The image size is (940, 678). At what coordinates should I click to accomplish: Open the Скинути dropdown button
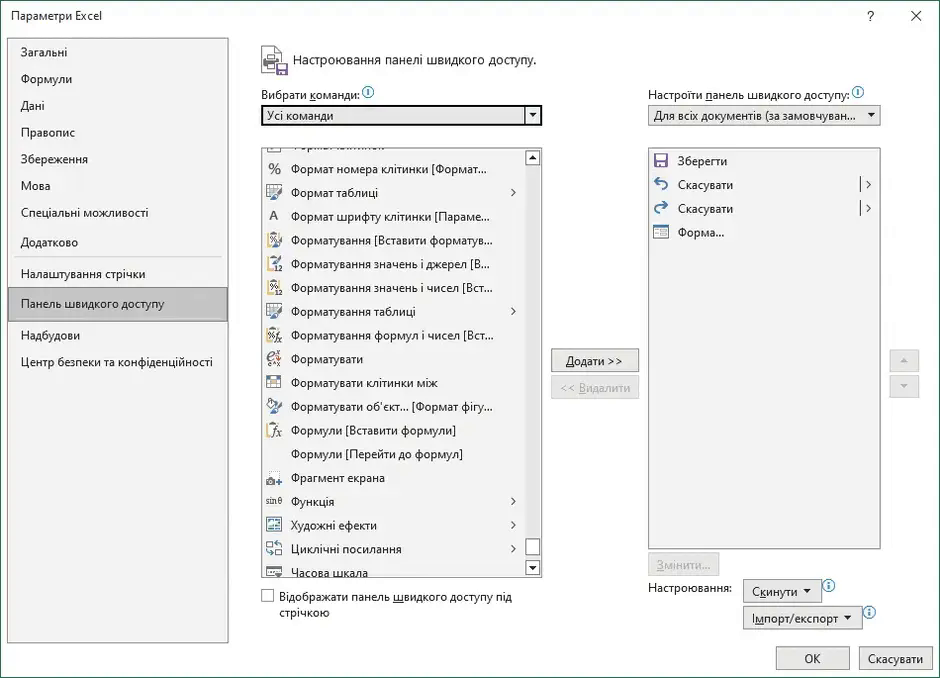(781, 591)
